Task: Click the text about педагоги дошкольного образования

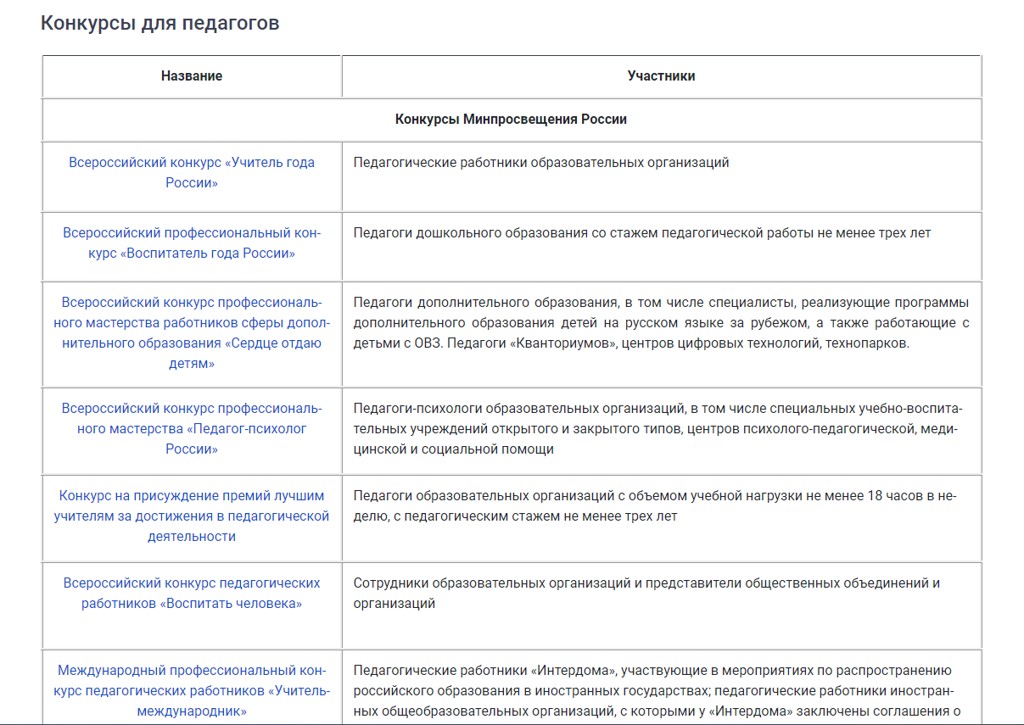Action: coord(642,233)
